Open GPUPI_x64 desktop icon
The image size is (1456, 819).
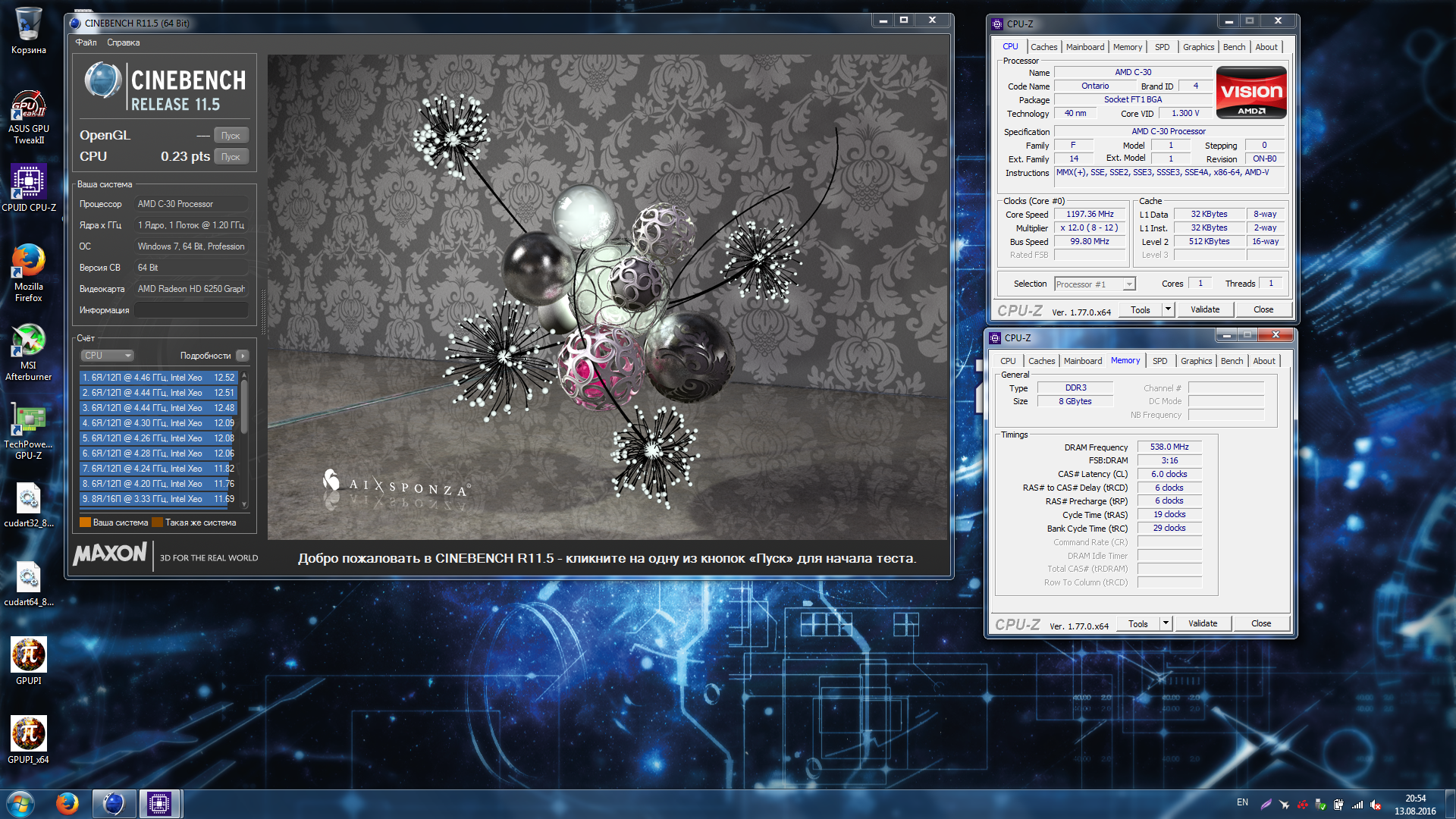(28, 740)
